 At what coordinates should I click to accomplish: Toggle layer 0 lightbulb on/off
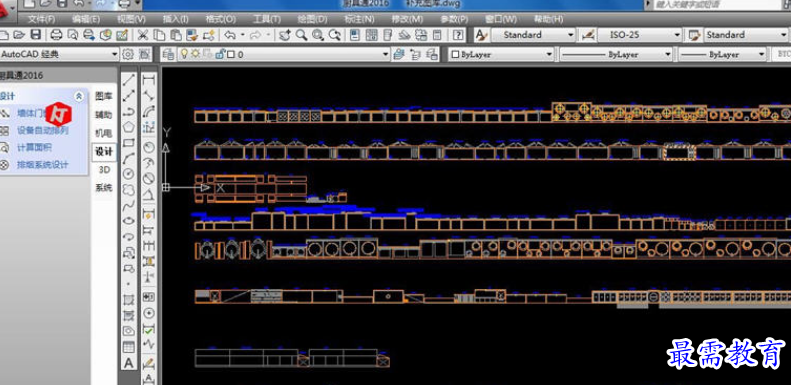[x=185, y=54]
